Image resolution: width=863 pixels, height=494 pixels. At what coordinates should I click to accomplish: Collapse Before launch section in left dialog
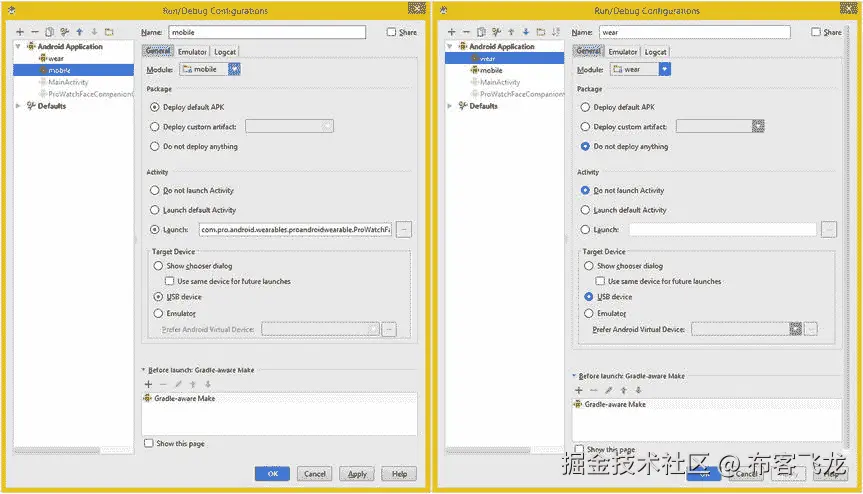144,370
